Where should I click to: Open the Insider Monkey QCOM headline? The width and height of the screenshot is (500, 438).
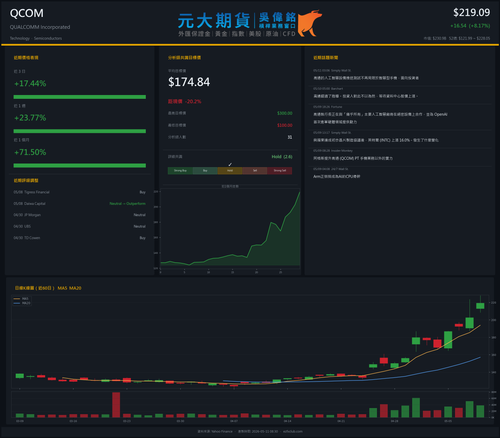(353, 158)
